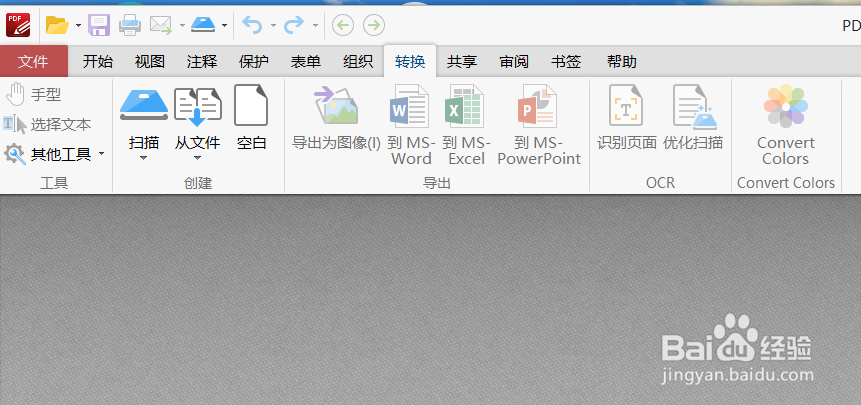Switch to the 视图 tab
The image size is (861, 405).
[150, 62]
